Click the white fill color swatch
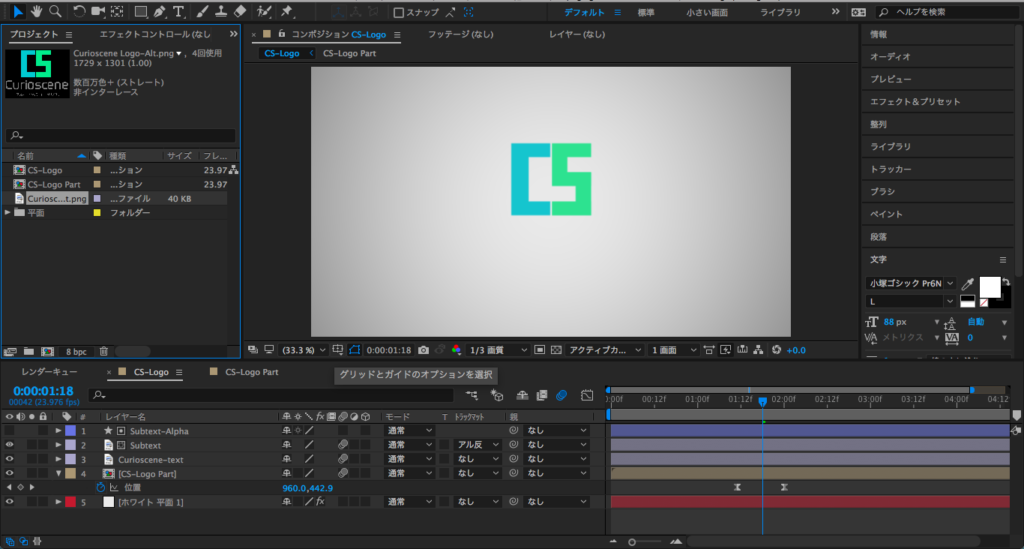The width and height of the screenshot is (1024, 549). (x=989, y=287)
